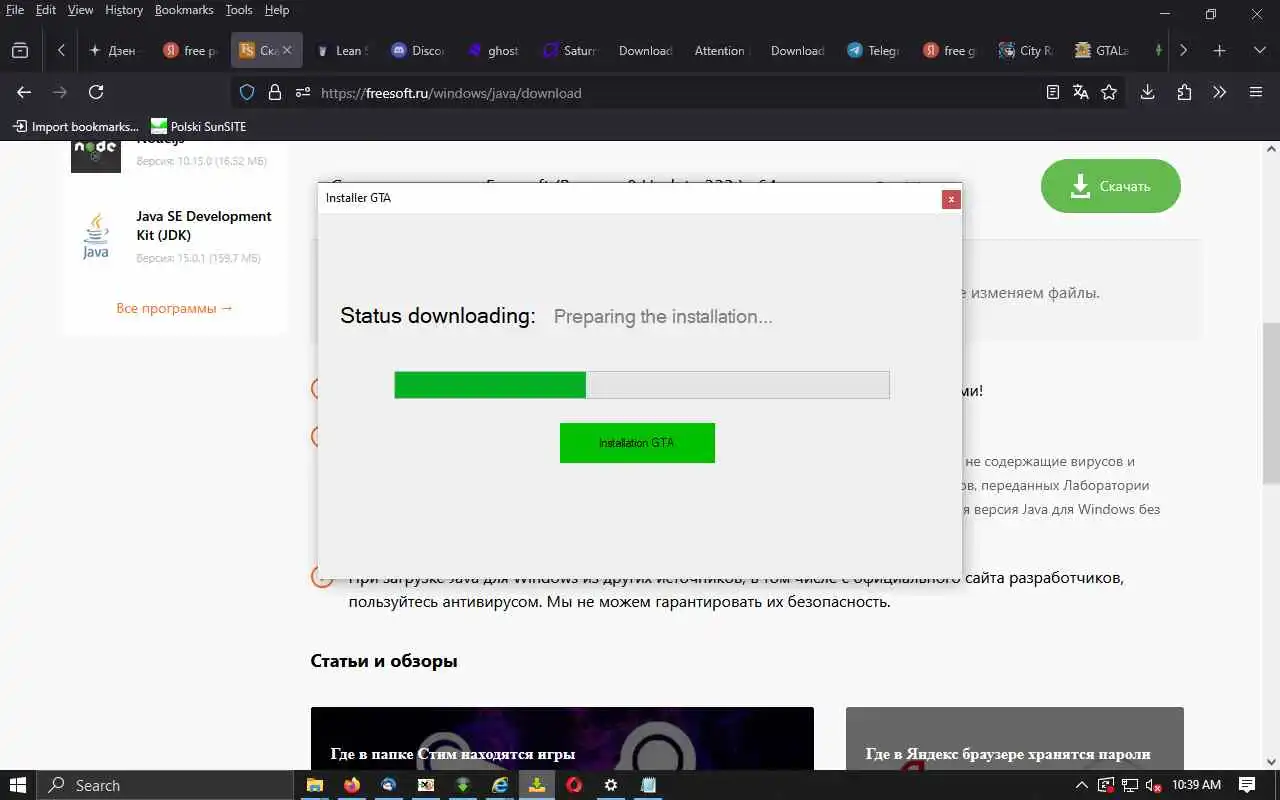Viewport: 1280px width, 800px height.
Task: Switch to the Telegram tab
Action: pyautogui.click(x=874, y=50)
